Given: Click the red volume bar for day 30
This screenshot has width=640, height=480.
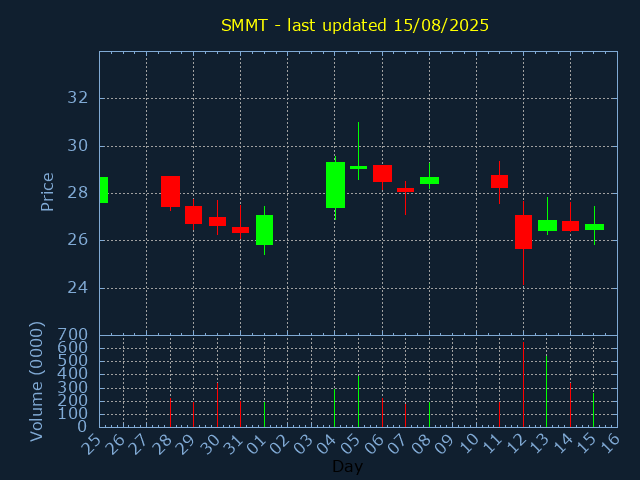Looking at the screenshot, I should coord(217,404).
